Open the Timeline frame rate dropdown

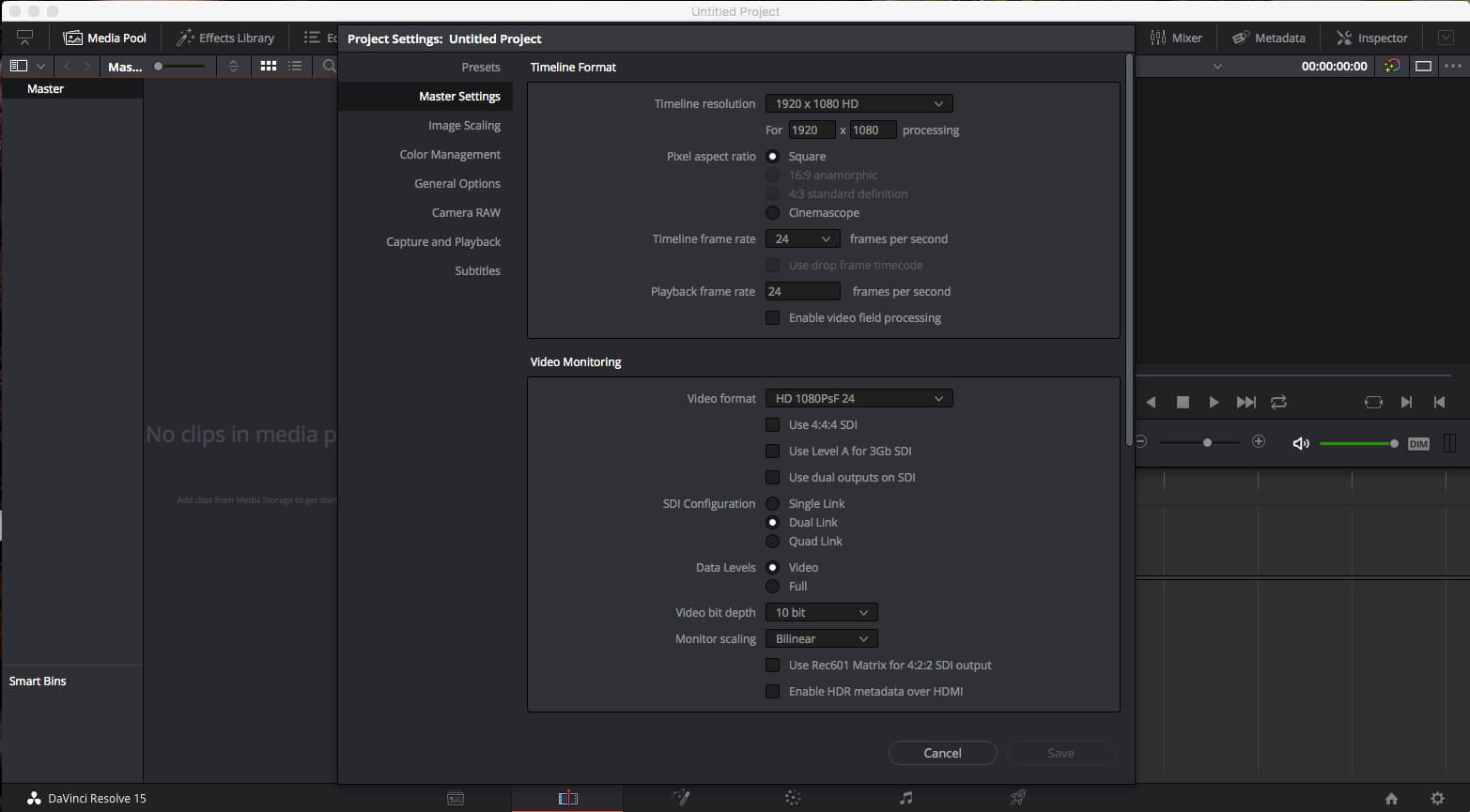pyautogui.click(x=802, y=238)
